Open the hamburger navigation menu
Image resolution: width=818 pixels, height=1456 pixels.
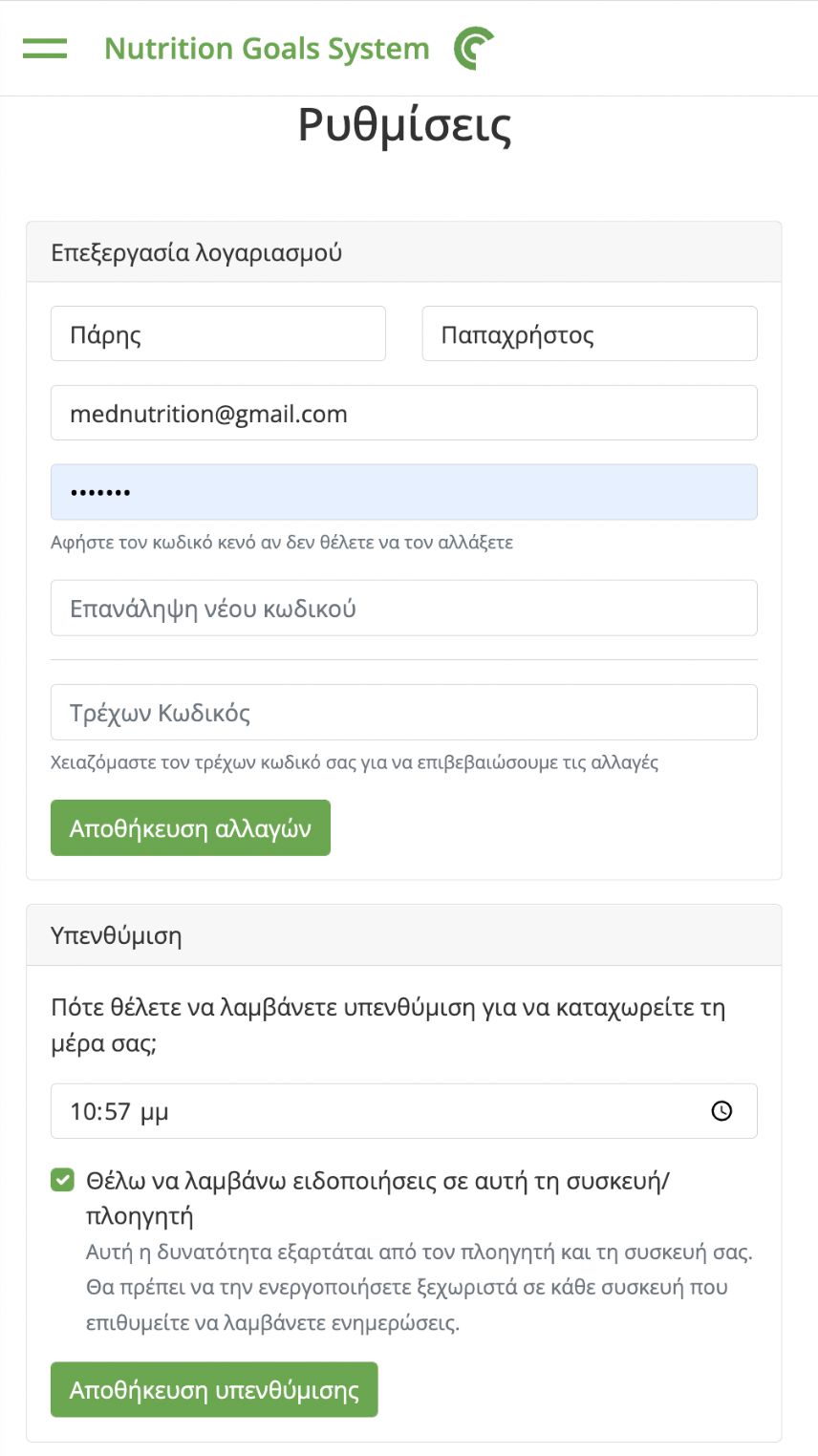(45, 48)
